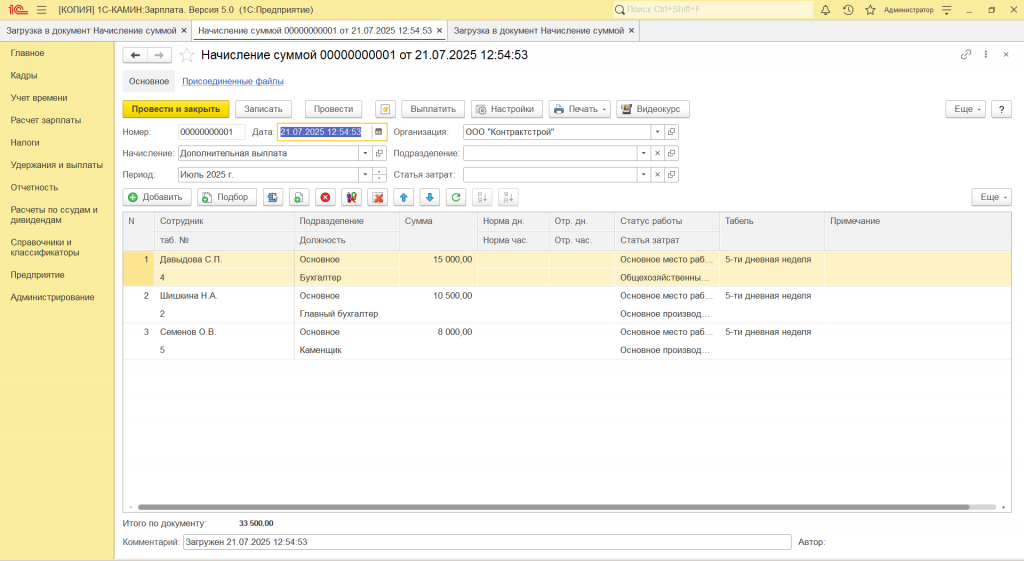Click the Выплатить button
Screen dimensions: 1024x561
(x=433, y=109)
